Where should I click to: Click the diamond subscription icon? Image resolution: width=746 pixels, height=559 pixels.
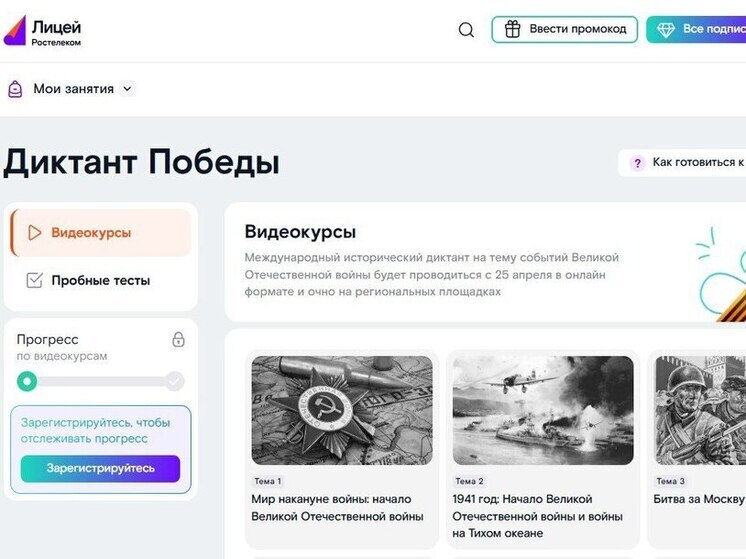666,30
